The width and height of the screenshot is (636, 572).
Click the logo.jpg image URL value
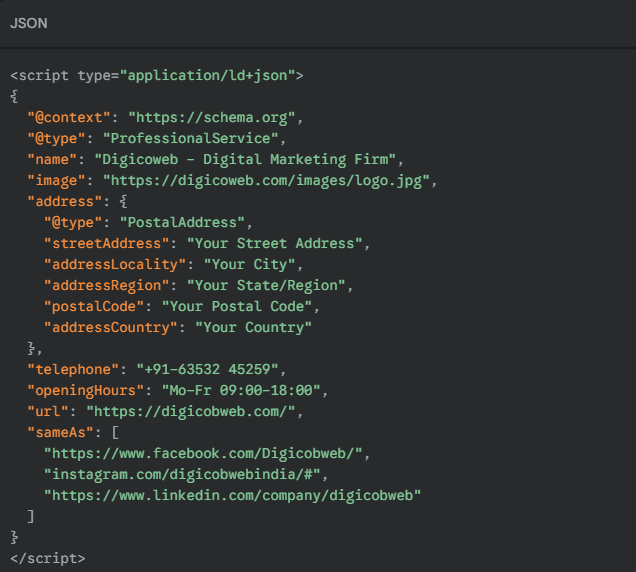pyautogui.click(x=266, y=181)
